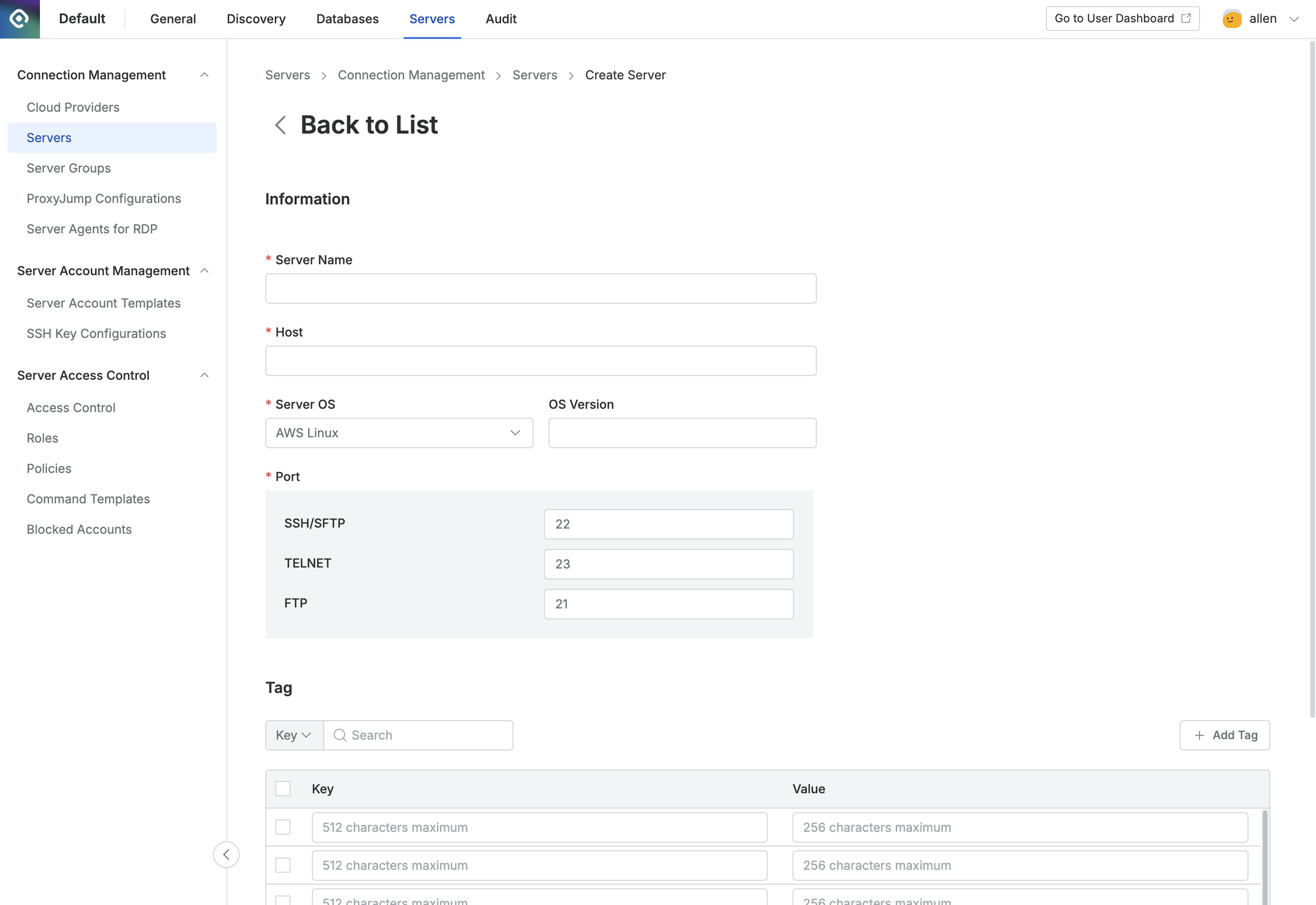The image size is (1316, 905).
Task: Click the magnifier icon in the Tag search
Action: [x=340, y=735]
